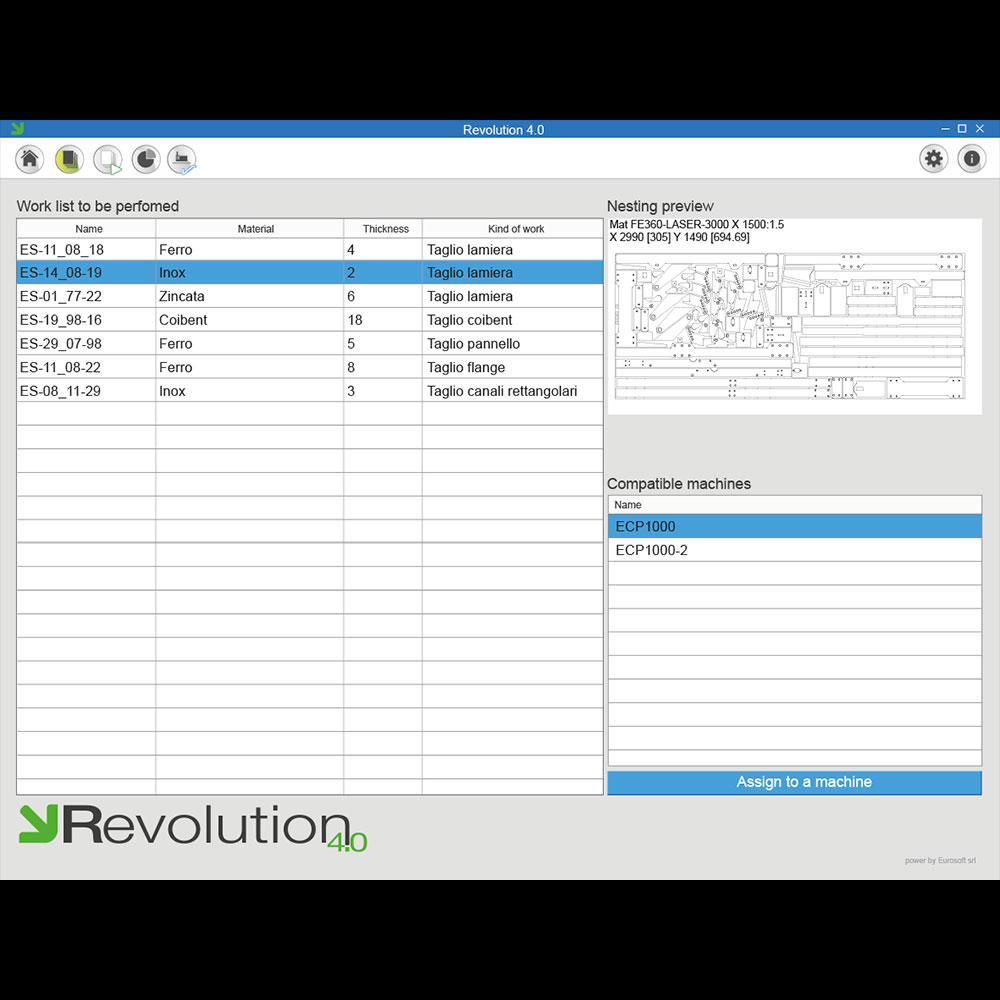This screenshot has height=1000, width=1000.
Task: Select job ES-11_08_18
Action: pyautogui.click(x=309, y=249)
